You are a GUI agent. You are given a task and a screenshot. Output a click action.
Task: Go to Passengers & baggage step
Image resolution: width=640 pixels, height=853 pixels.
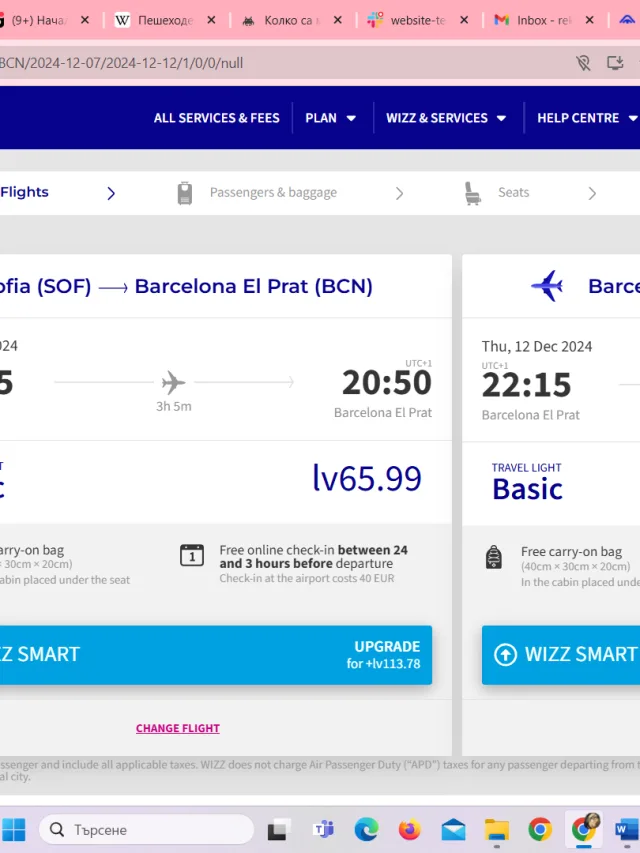(x=273, y=193)
